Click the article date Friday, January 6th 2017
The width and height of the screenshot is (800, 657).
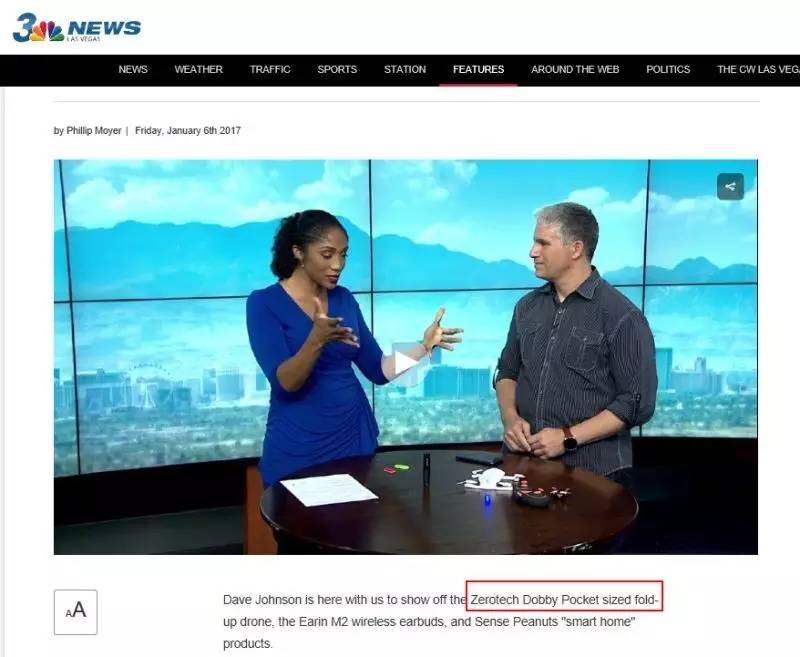(x=187, y=131)
